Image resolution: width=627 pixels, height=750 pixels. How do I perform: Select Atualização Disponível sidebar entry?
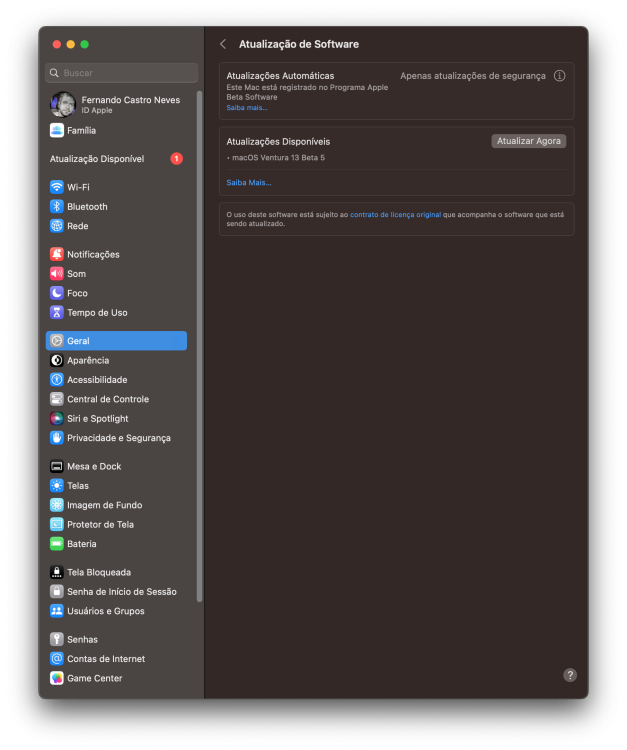tap(116, 159)
